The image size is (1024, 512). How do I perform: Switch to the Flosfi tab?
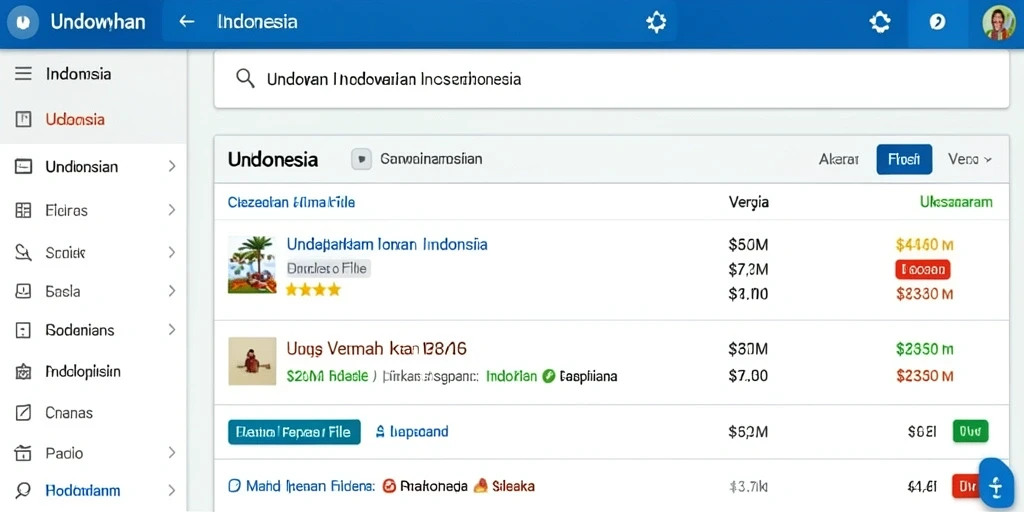click(x=904, y=159)
